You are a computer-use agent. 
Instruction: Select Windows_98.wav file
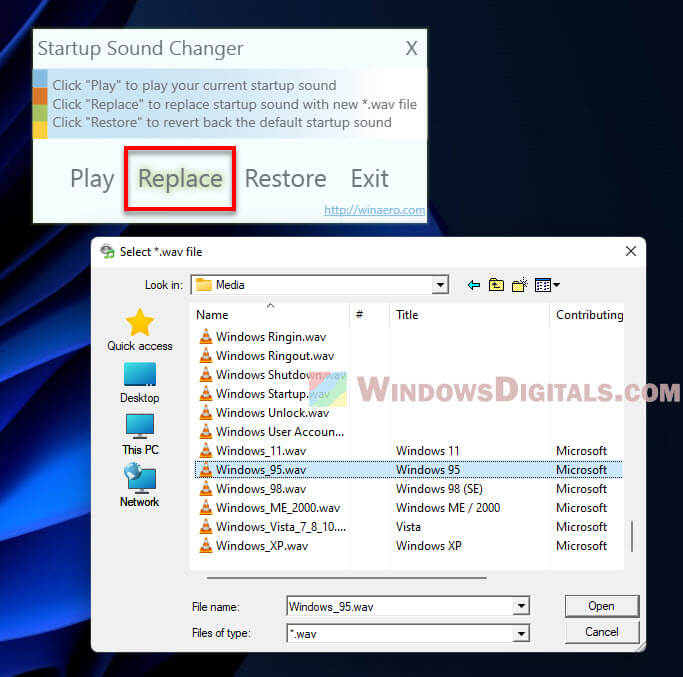[x=253, y=489]
